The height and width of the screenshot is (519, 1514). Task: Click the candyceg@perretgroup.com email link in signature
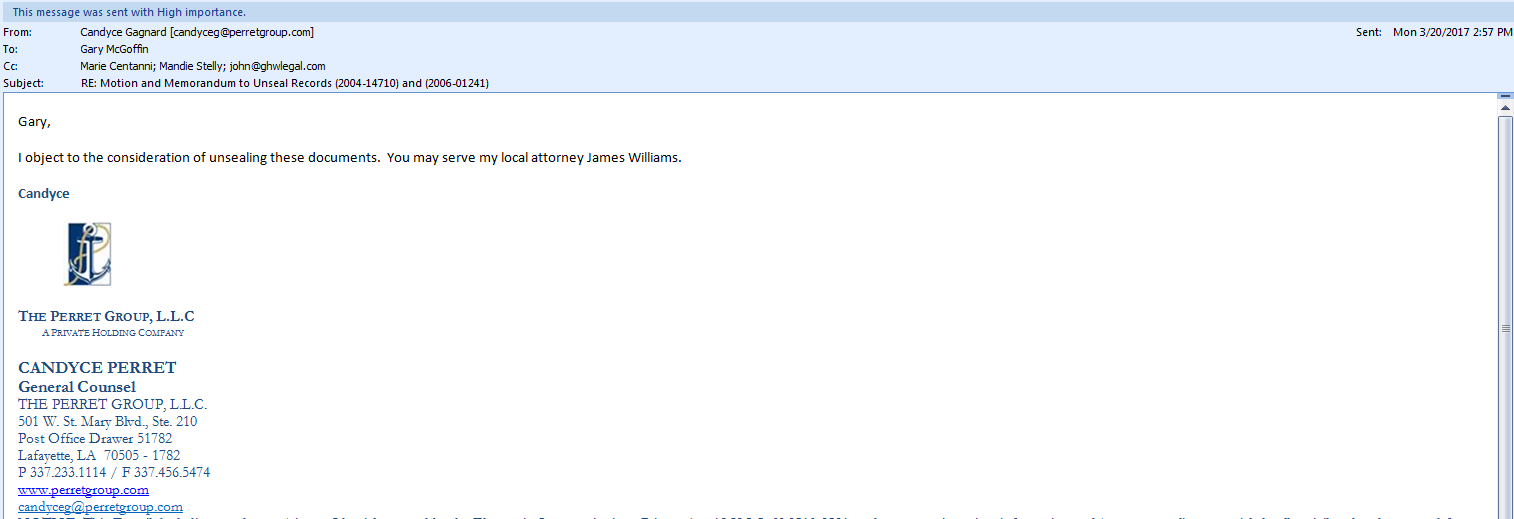point(100,507)
